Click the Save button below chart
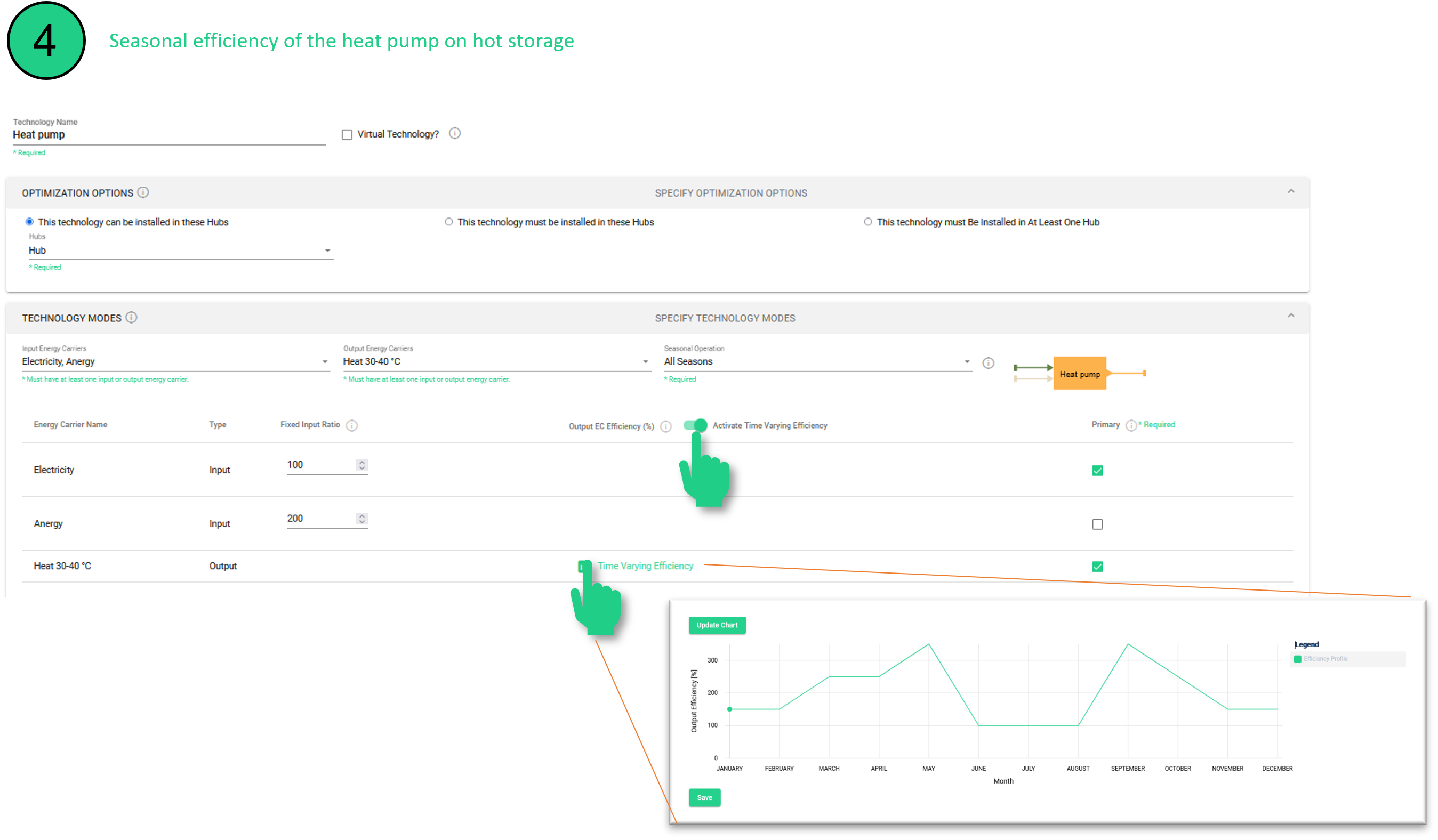The image size is (1438, 840). pos(704,797)
